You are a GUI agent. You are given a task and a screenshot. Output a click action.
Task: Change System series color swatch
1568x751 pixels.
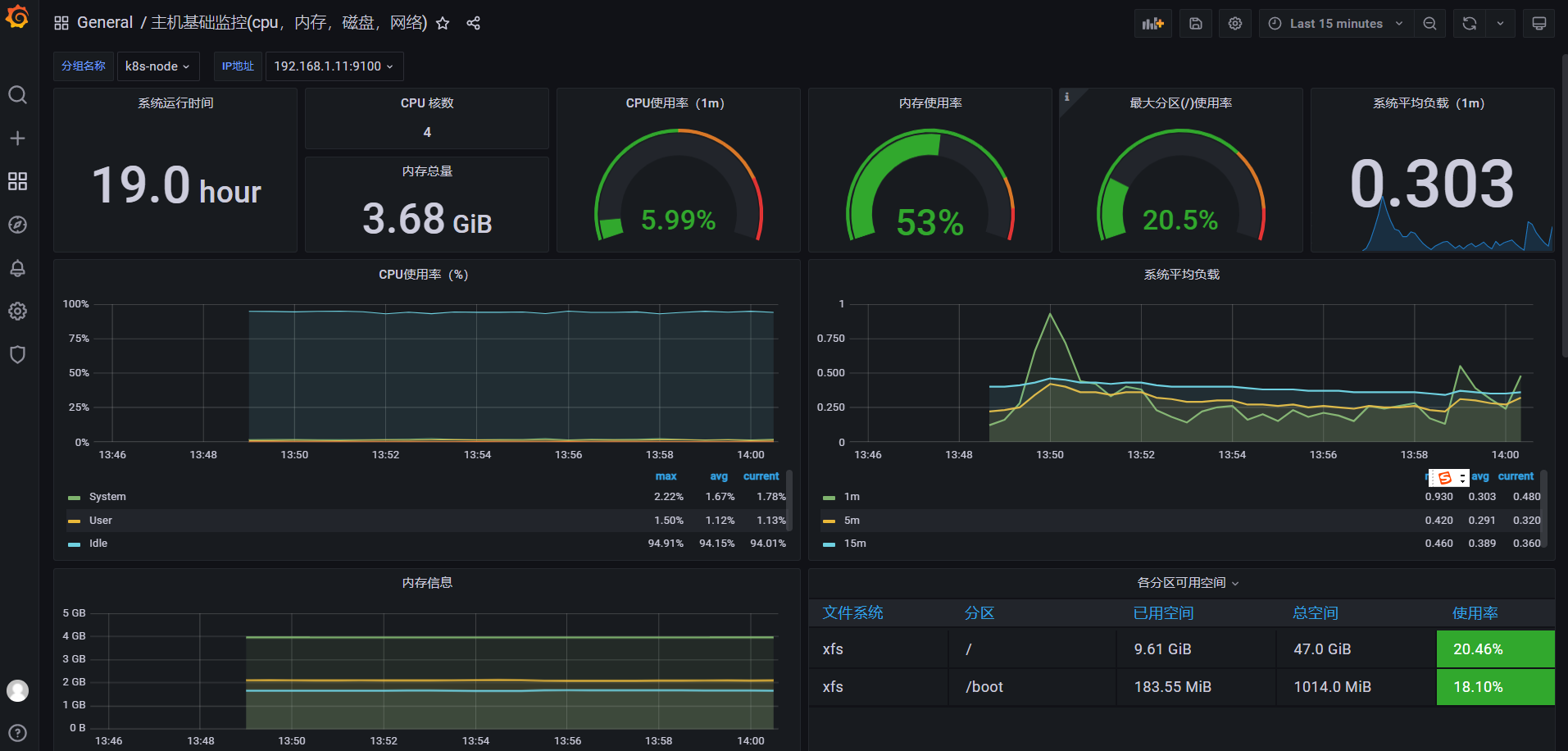75,498
